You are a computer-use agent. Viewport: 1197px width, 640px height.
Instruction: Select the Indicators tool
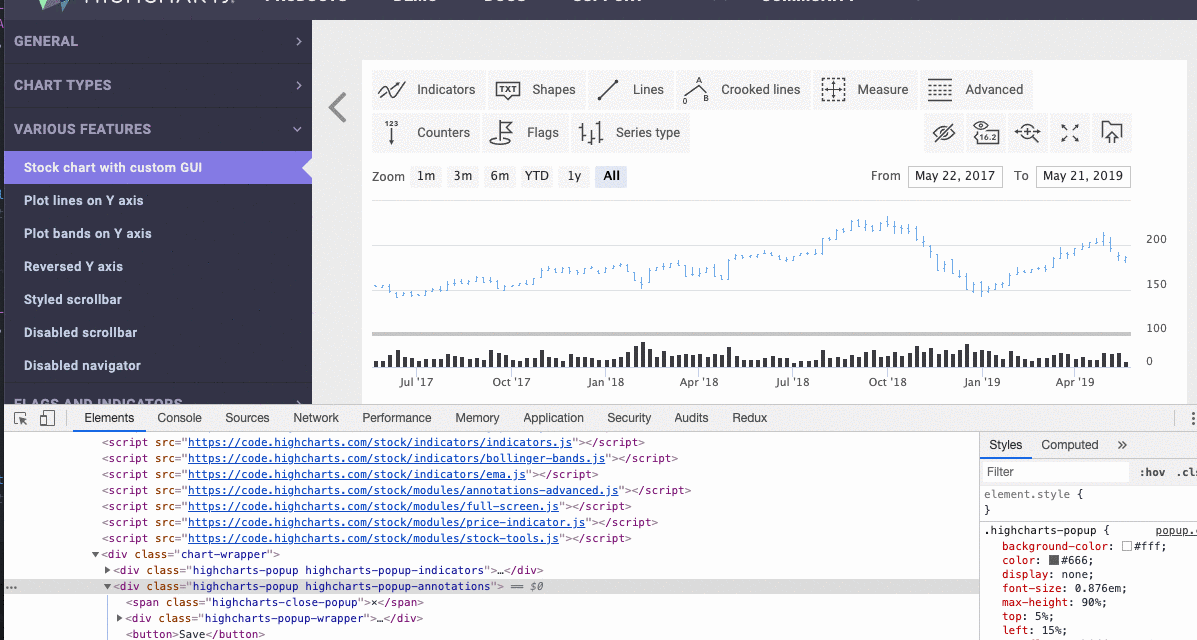[428, 89]
